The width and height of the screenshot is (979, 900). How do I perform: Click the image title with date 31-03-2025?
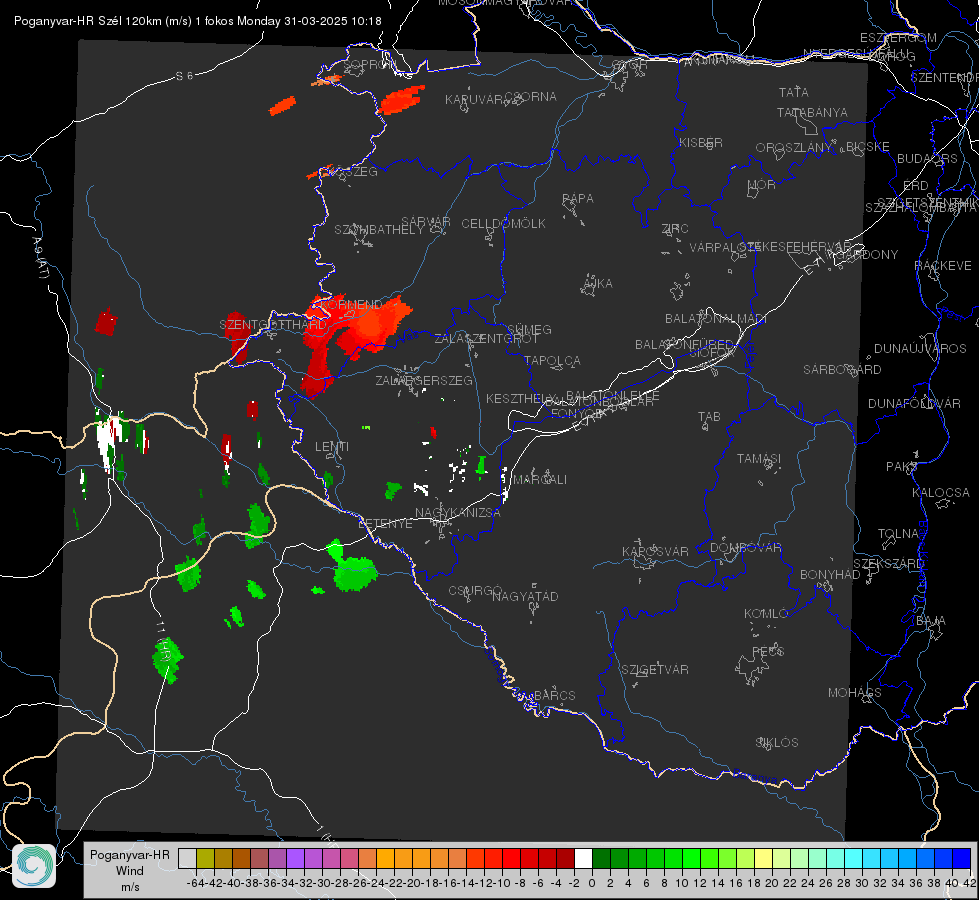pos(197,21)
